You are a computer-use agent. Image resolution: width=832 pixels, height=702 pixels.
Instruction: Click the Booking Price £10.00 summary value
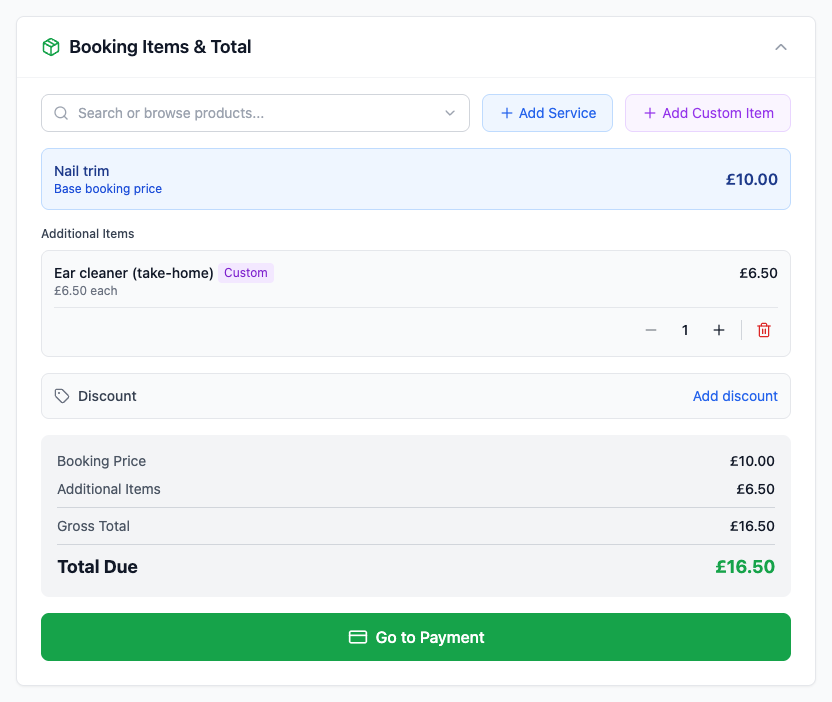752,461
